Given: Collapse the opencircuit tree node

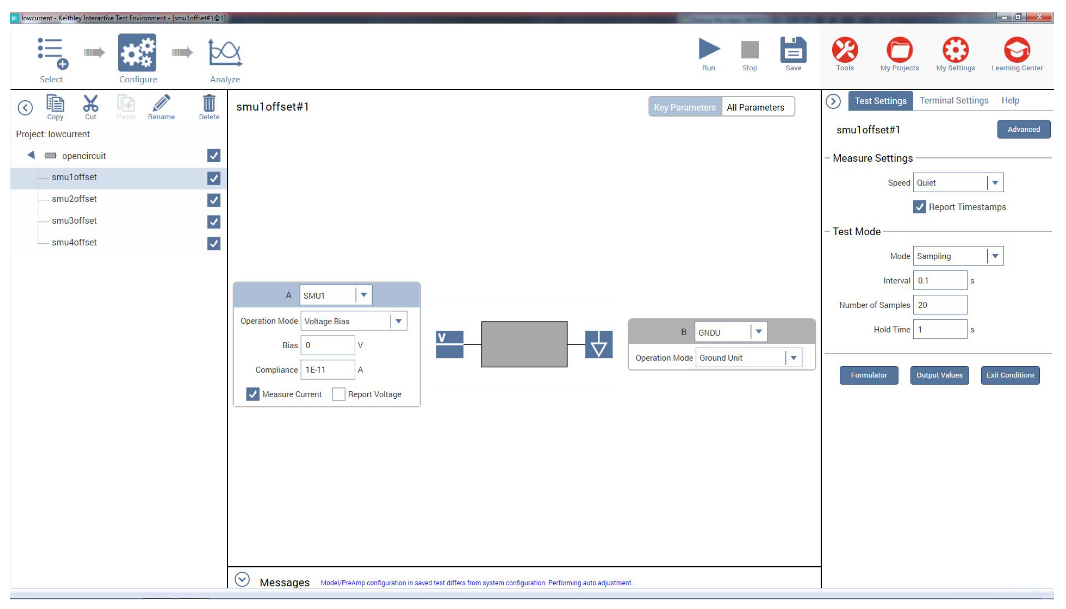Looking at the screenshot, I should (x=31, y=156).
